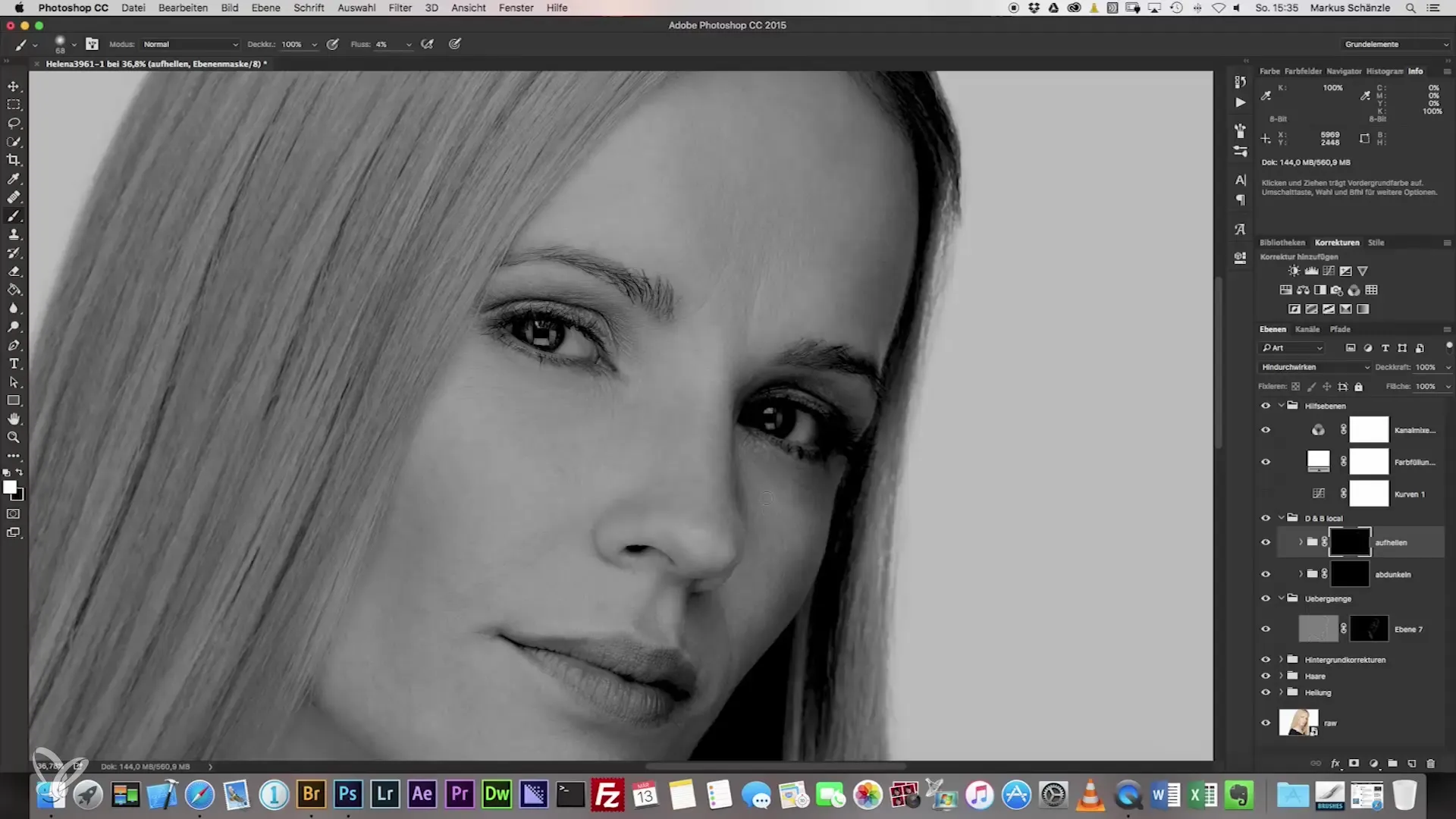This screenshot has width=1456, height=819.
Task: Hide the Haare group
Action: click(x=1266, y=676)
